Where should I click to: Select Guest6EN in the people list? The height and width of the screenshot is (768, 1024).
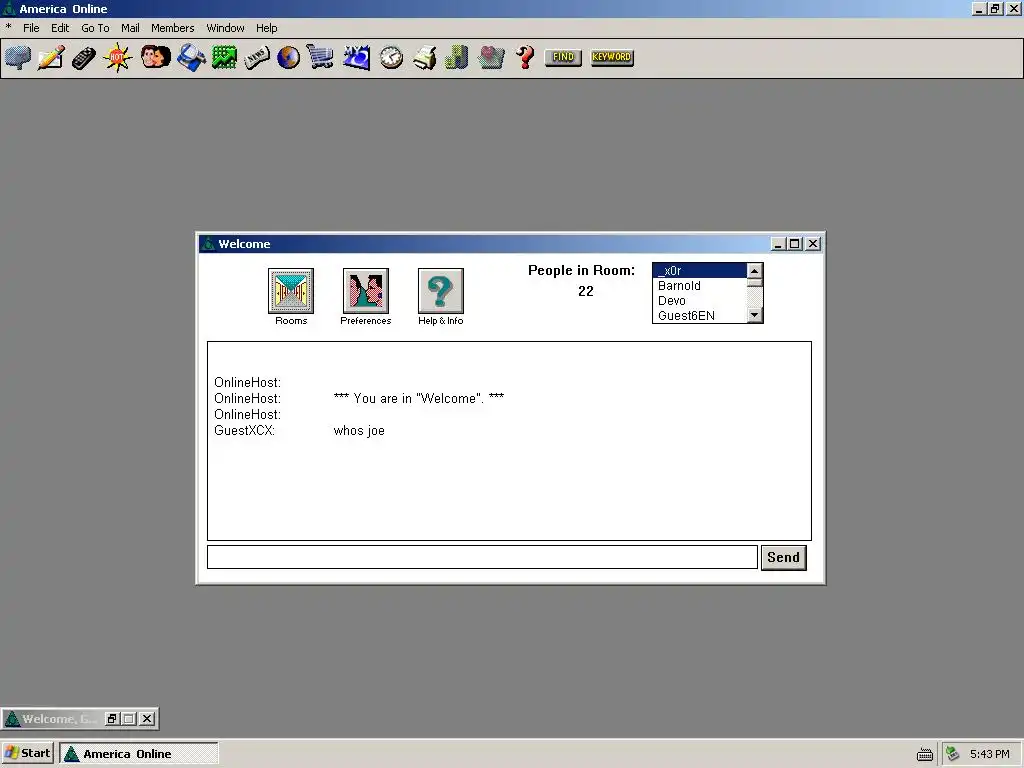(700, 315)
